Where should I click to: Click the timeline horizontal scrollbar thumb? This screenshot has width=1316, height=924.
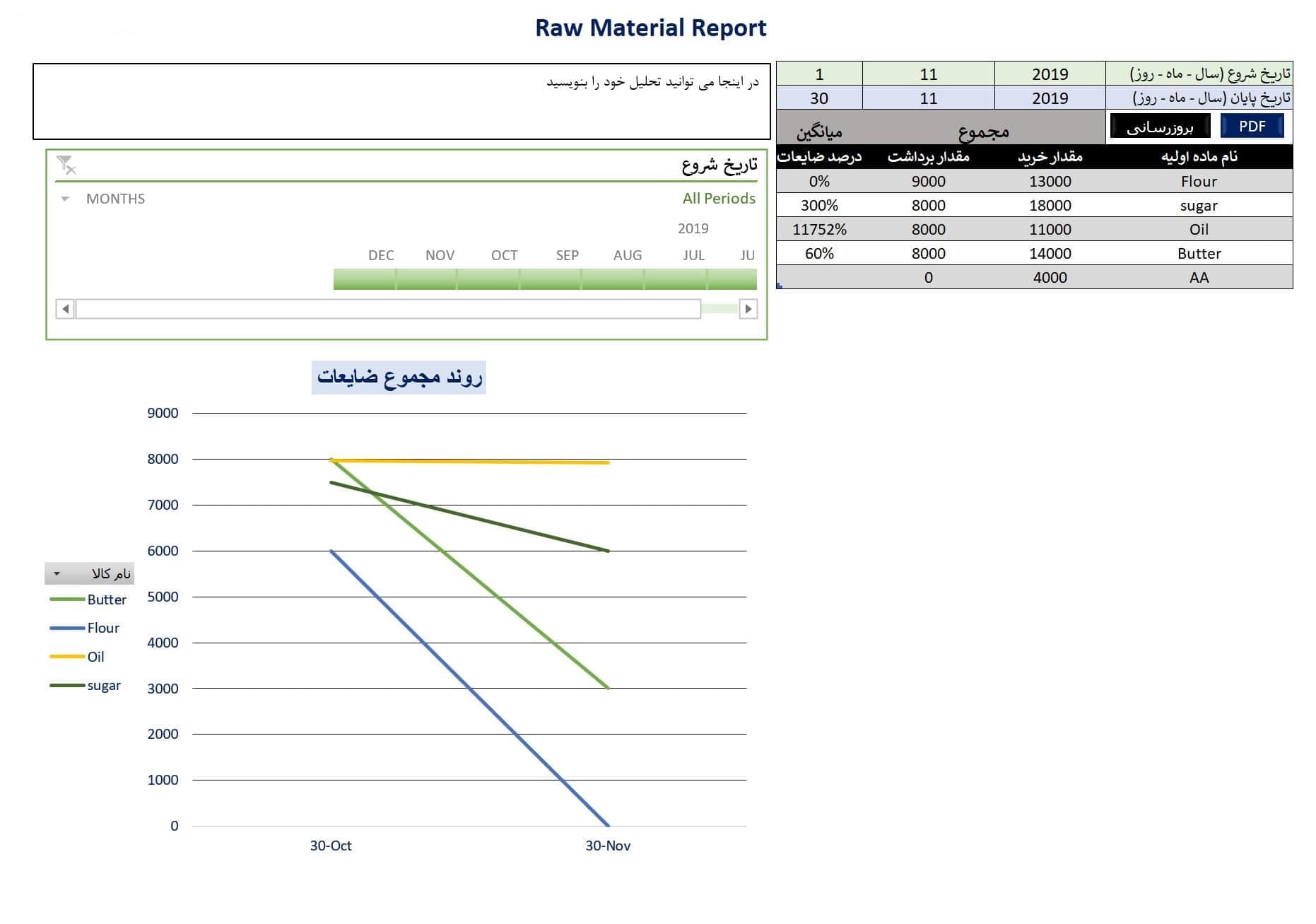(x=388, y=309)
